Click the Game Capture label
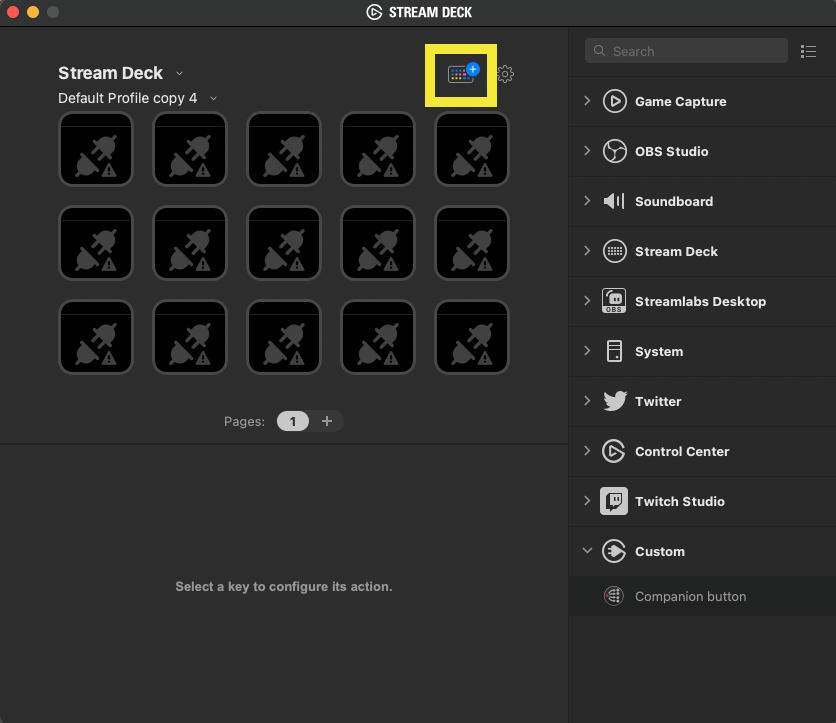 tap(680, 101)
